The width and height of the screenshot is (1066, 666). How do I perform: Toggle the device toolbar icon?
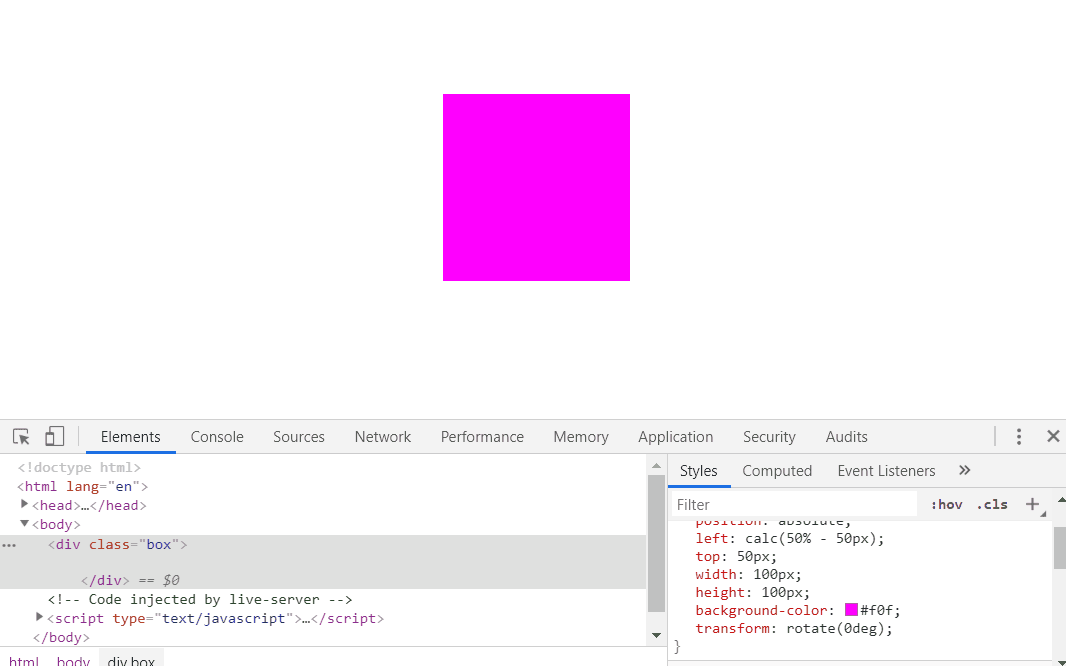[x=54, y=436]
